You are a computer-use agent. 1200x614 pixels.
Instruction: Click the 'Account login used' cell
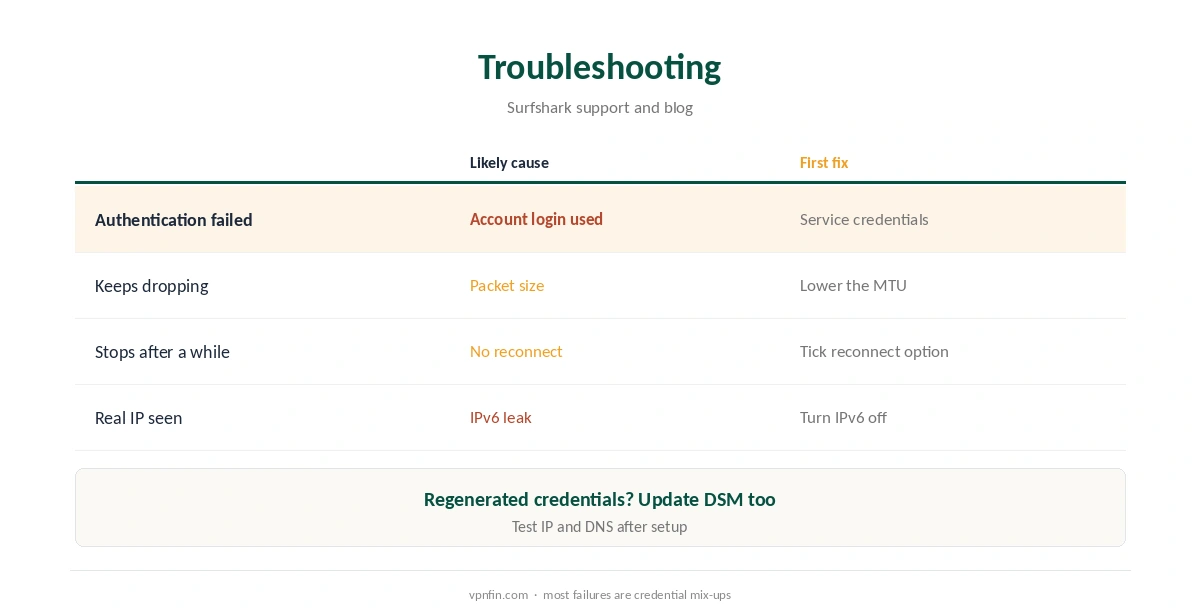(x=536, y=219)
